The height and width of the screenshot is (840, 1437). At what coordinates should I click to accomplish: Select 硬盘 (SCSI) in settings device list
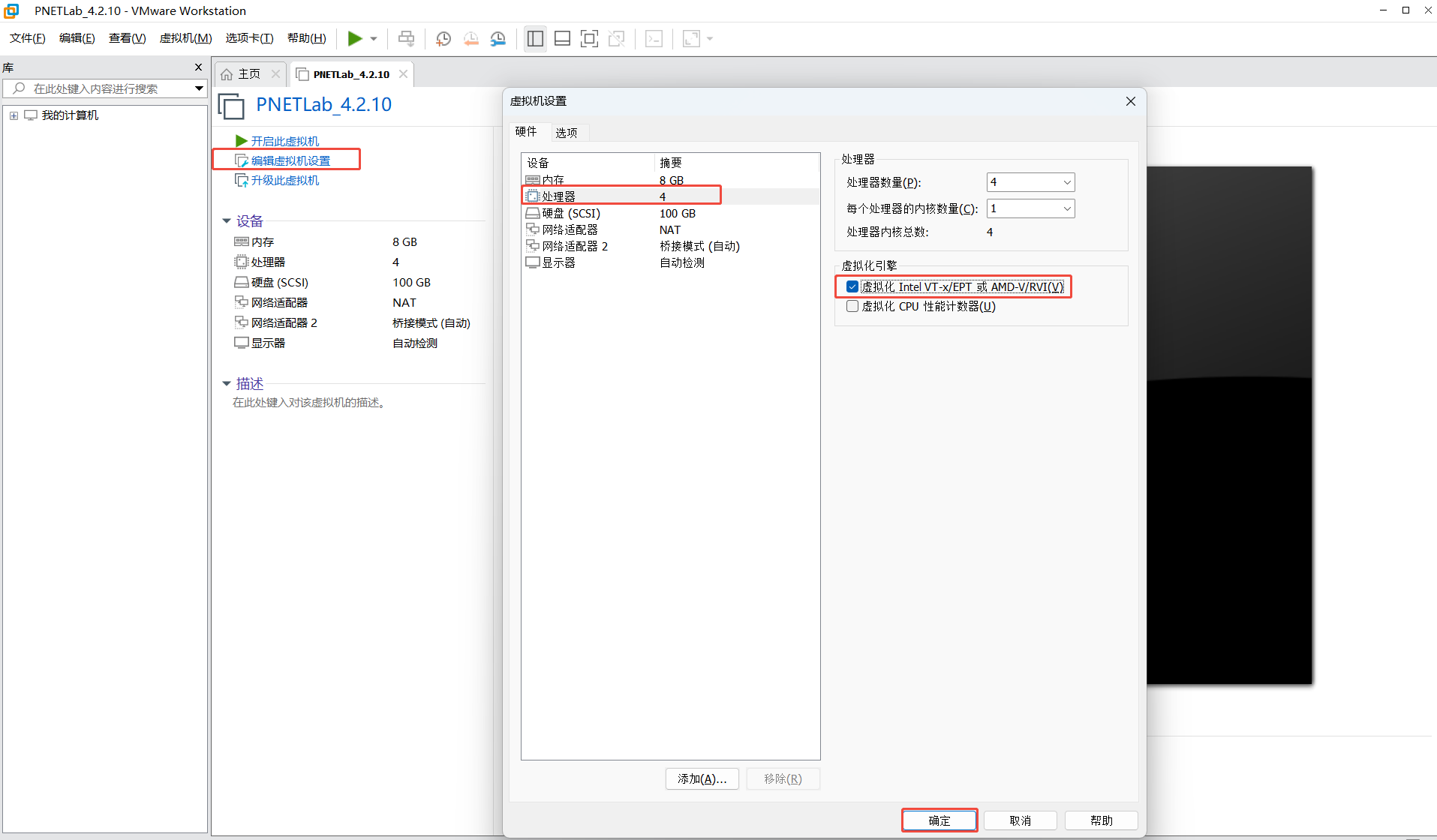pyautogui.click(x=670, y=213)
